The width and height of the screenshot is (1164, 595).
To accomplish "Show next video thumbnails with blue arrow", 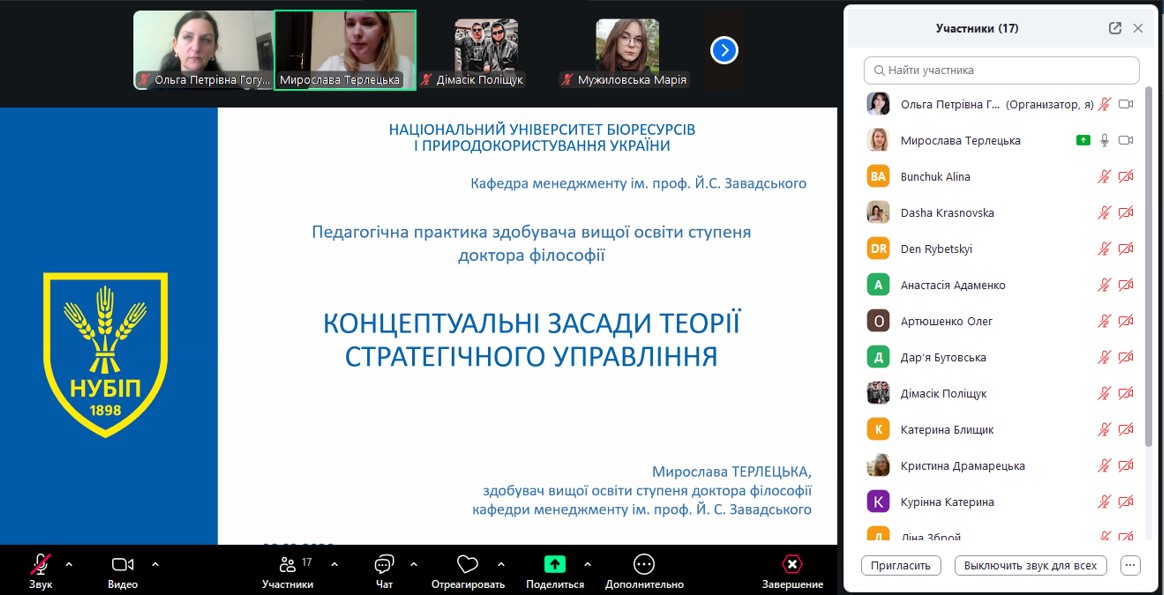I will pyautogui.click(x=724, y=50).
